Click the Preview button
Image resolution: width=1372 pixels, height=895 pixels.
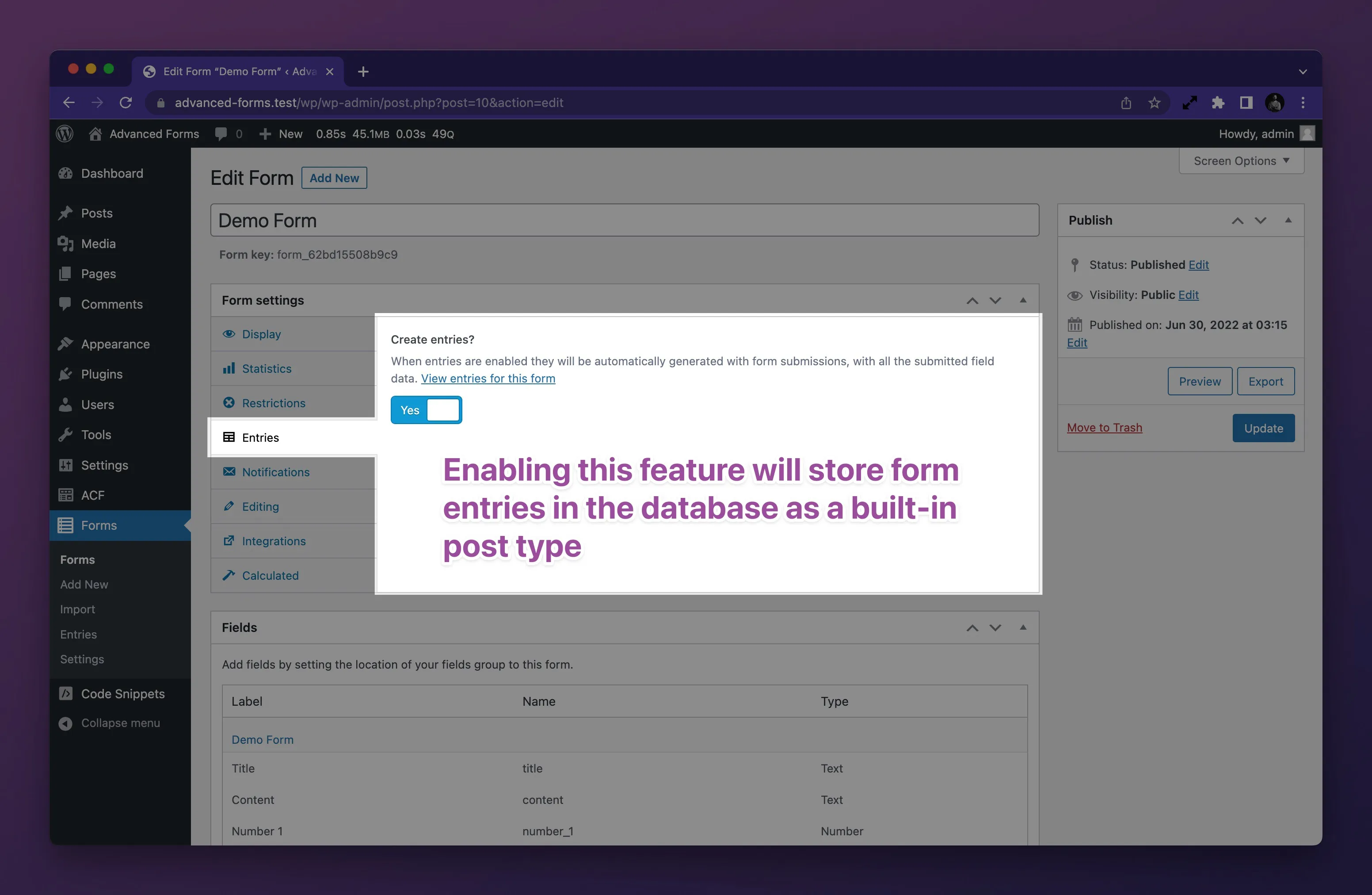pos(1200,381)
